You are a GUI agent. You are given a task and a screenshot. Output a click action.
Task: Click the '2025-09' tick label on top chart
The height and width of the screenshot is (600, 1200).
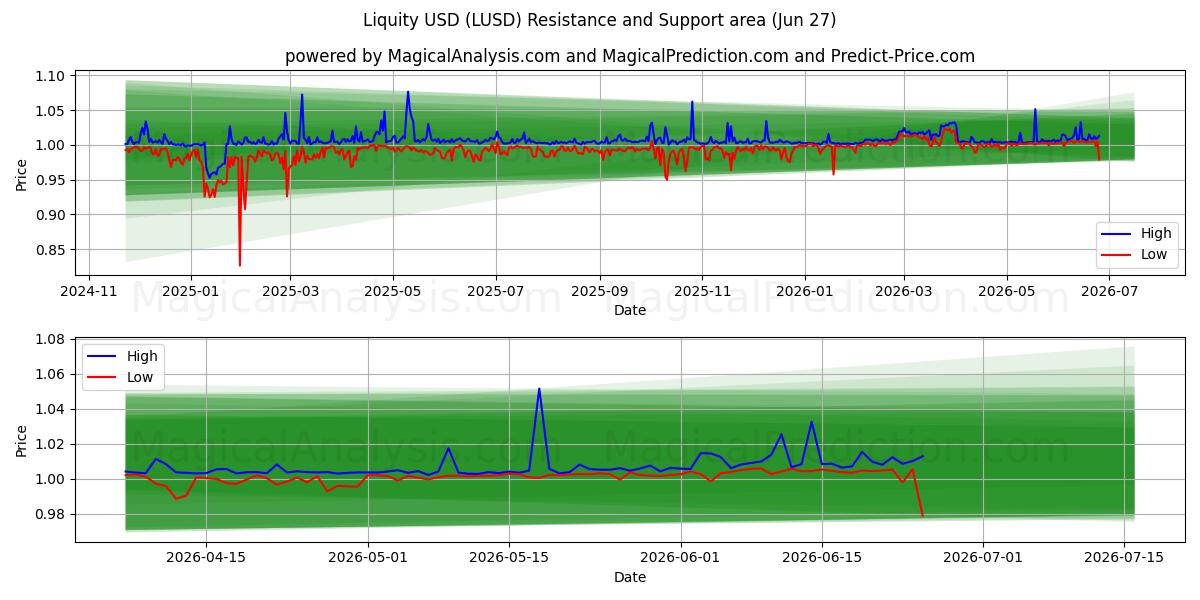[x=599, y=290]
